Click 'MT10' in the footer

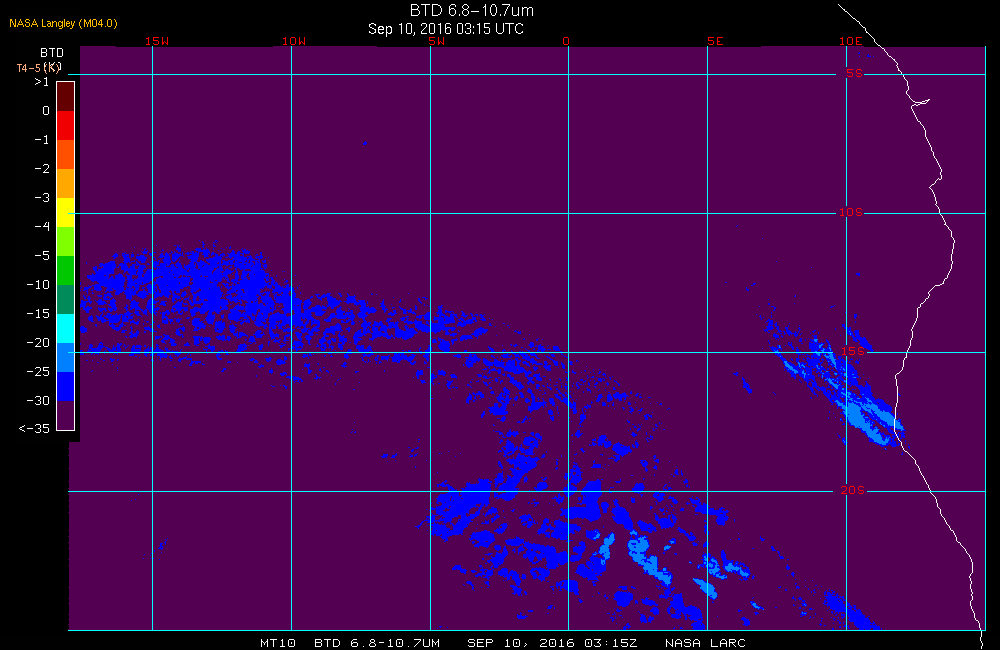click(x=278, y=643)
